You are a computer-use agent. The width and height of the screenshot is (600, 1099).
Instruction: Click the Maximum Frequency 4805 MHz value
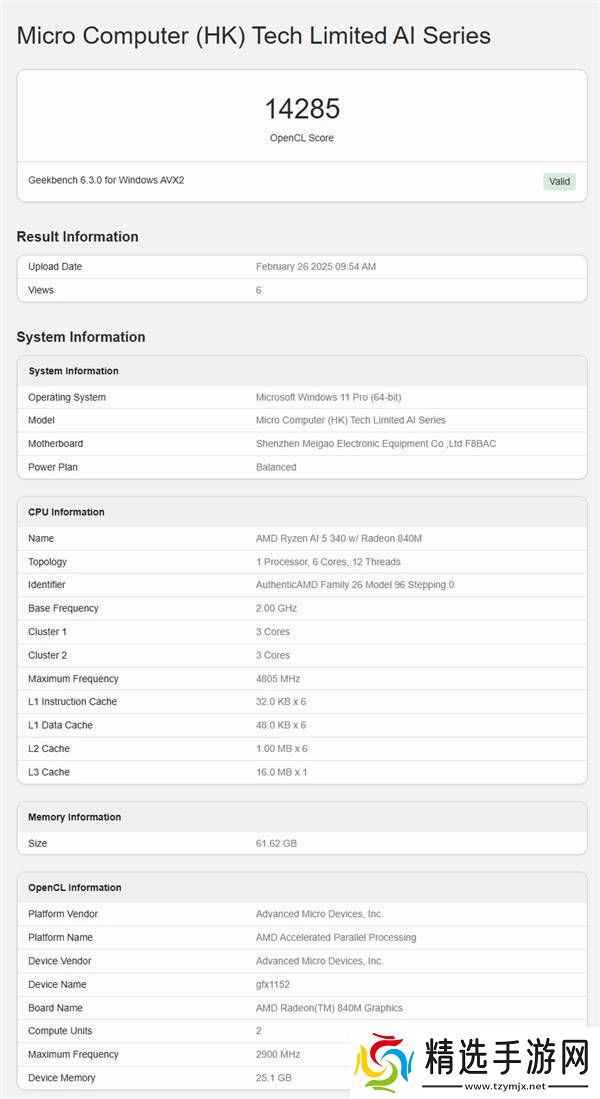pos(277,679)
